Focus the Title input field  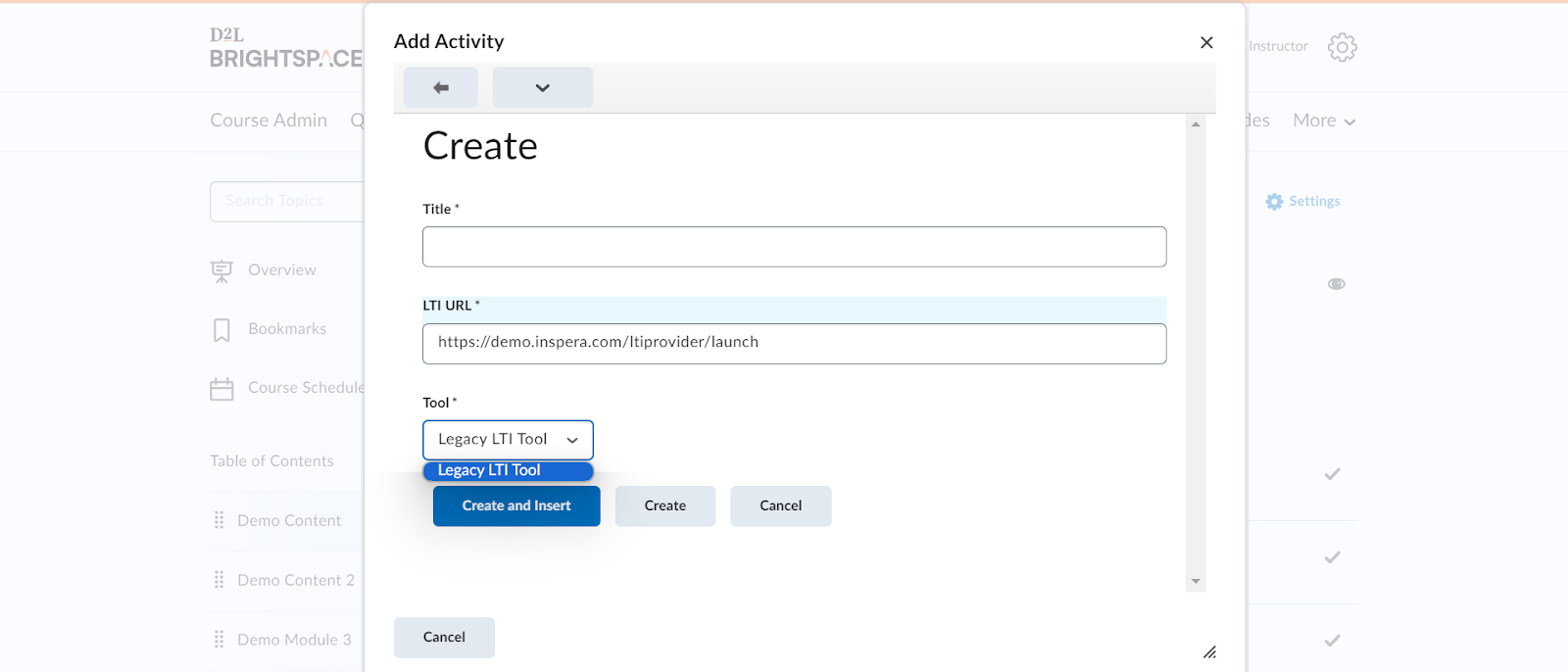click(795, 247)
